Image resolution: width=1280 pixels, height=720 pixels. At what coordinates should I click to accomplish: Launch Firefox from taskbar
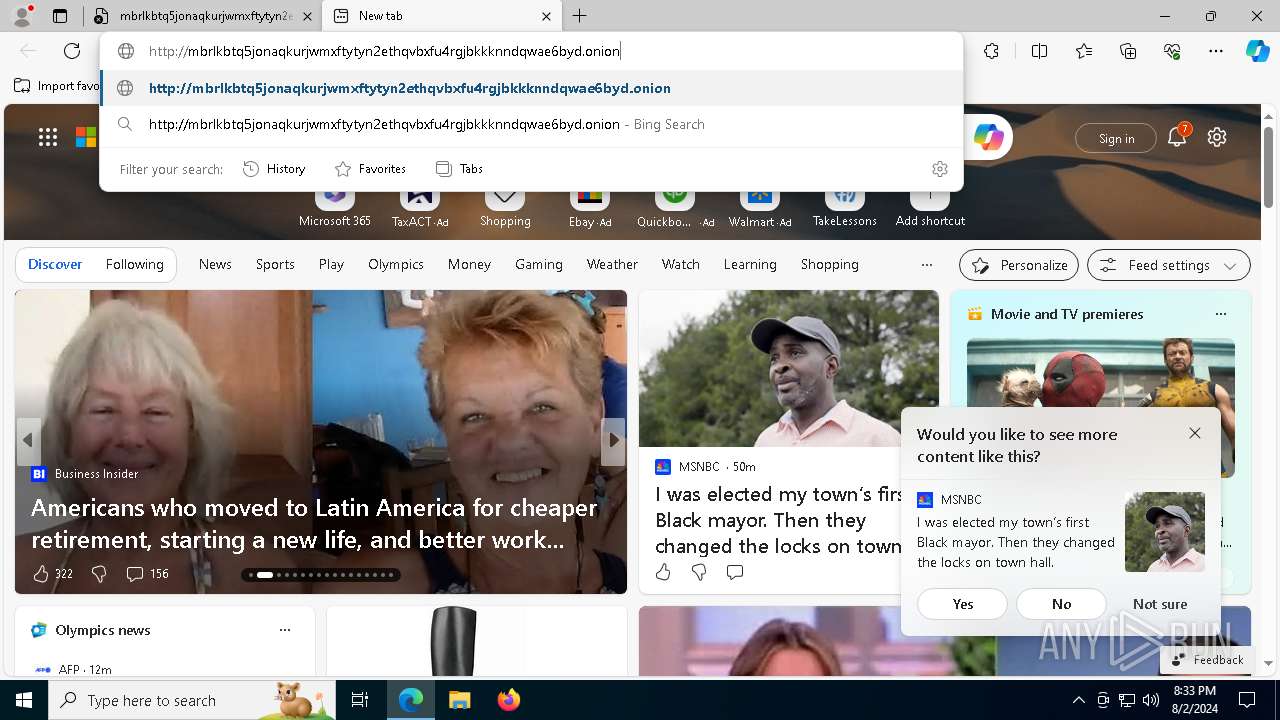pyautogui.click(x=508, y=700)
